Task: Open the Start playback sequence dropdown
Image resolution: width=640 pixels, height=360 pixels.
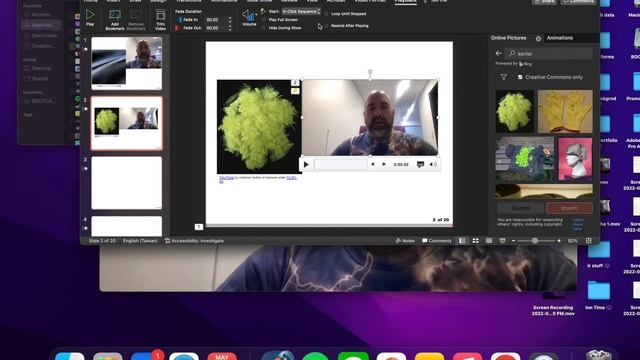Action: 301,11
